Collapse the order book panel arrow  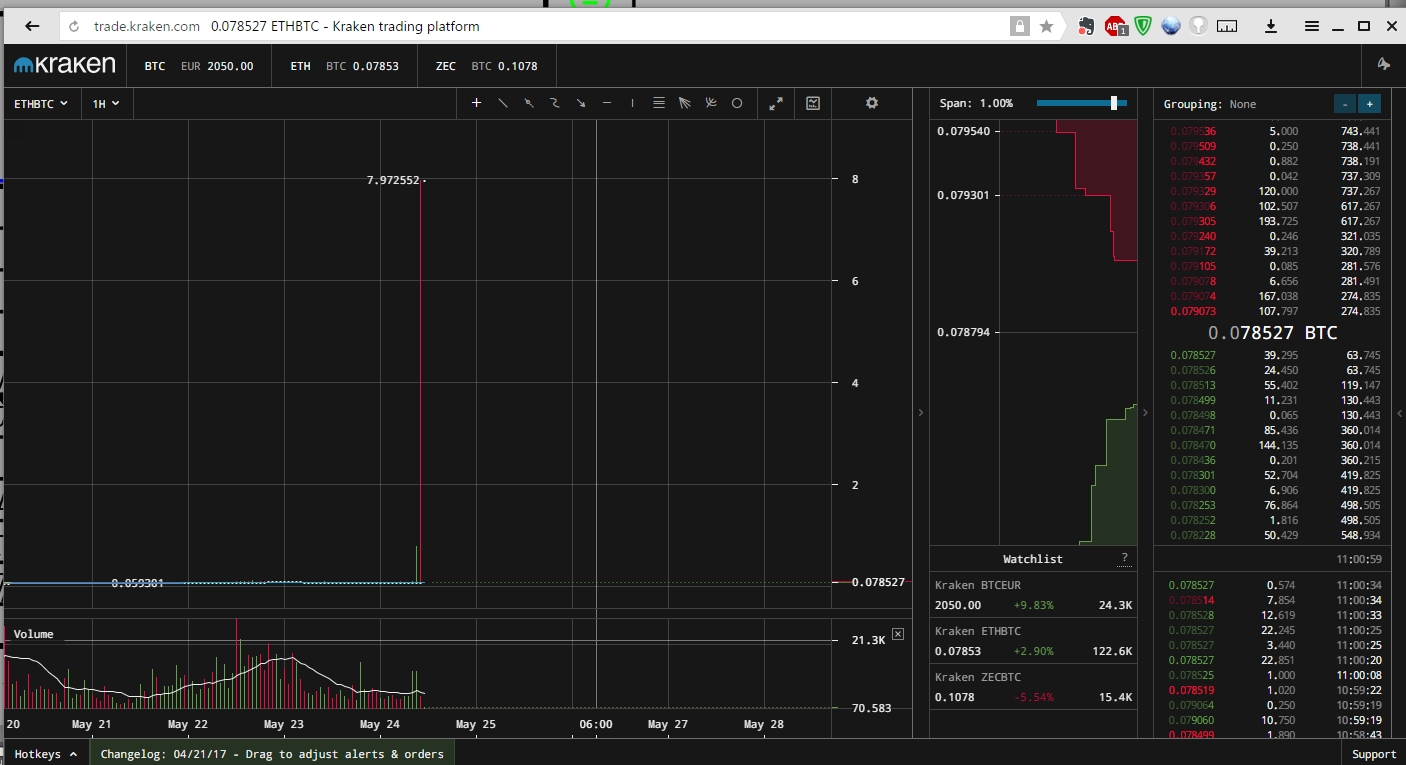(x=1146, y=412)
